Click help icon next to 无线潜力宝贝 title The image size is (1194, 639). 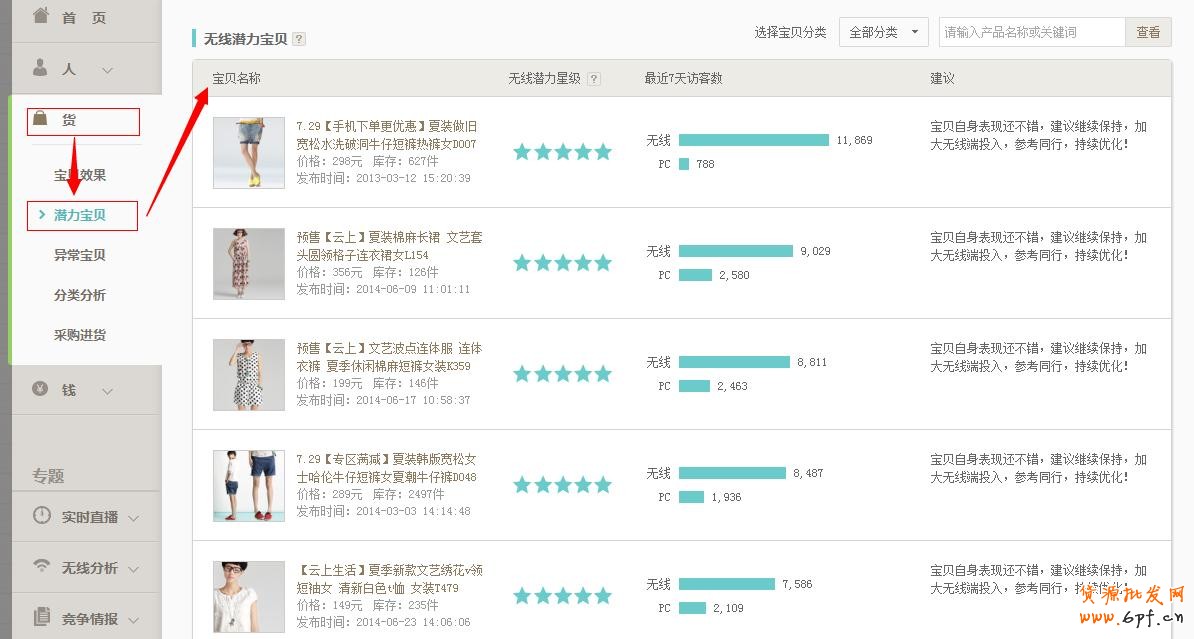click(299, 39)
